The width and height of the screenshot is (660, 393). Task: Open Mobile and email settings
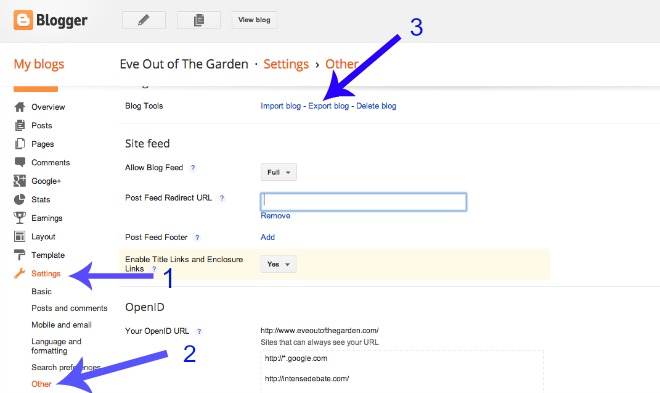pyautogui.click(x=61, y=325)
